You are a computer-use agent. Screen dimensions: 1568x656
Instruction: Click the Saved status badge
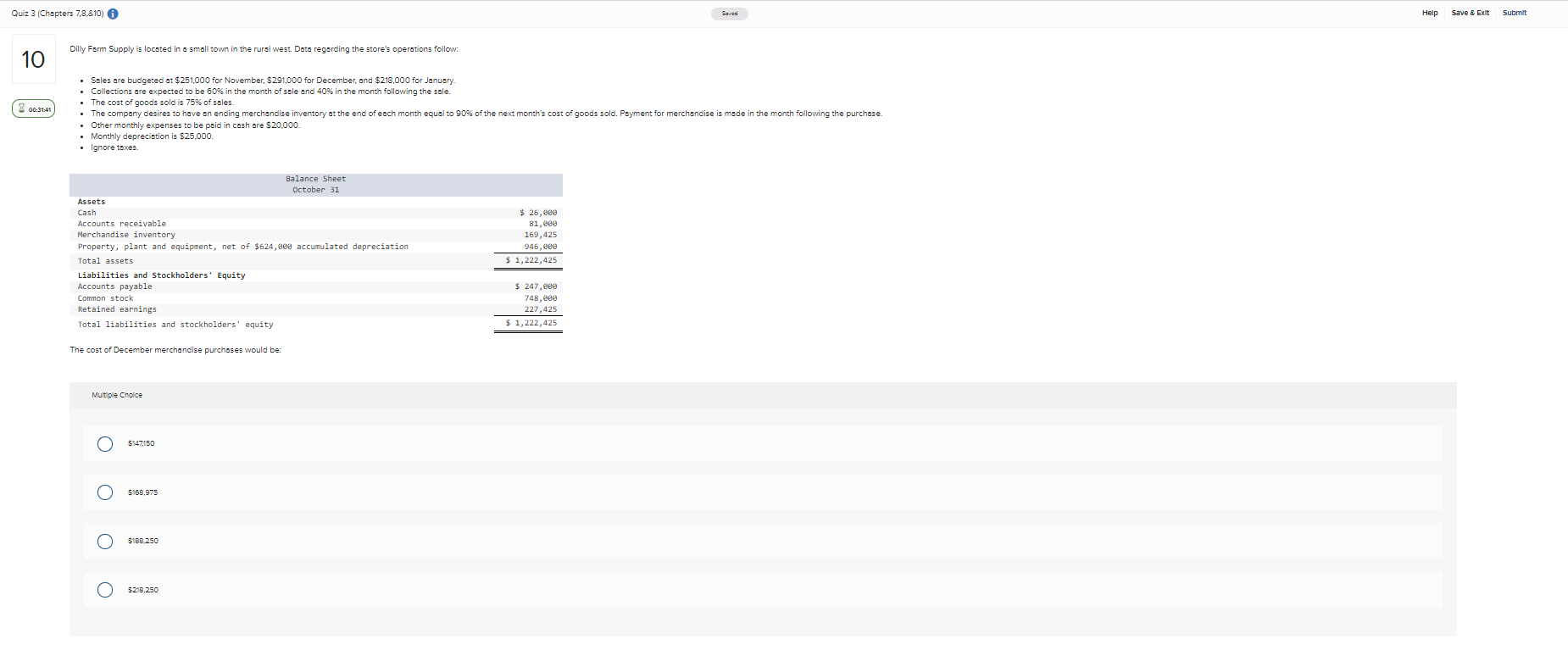[x=730, y=14]
